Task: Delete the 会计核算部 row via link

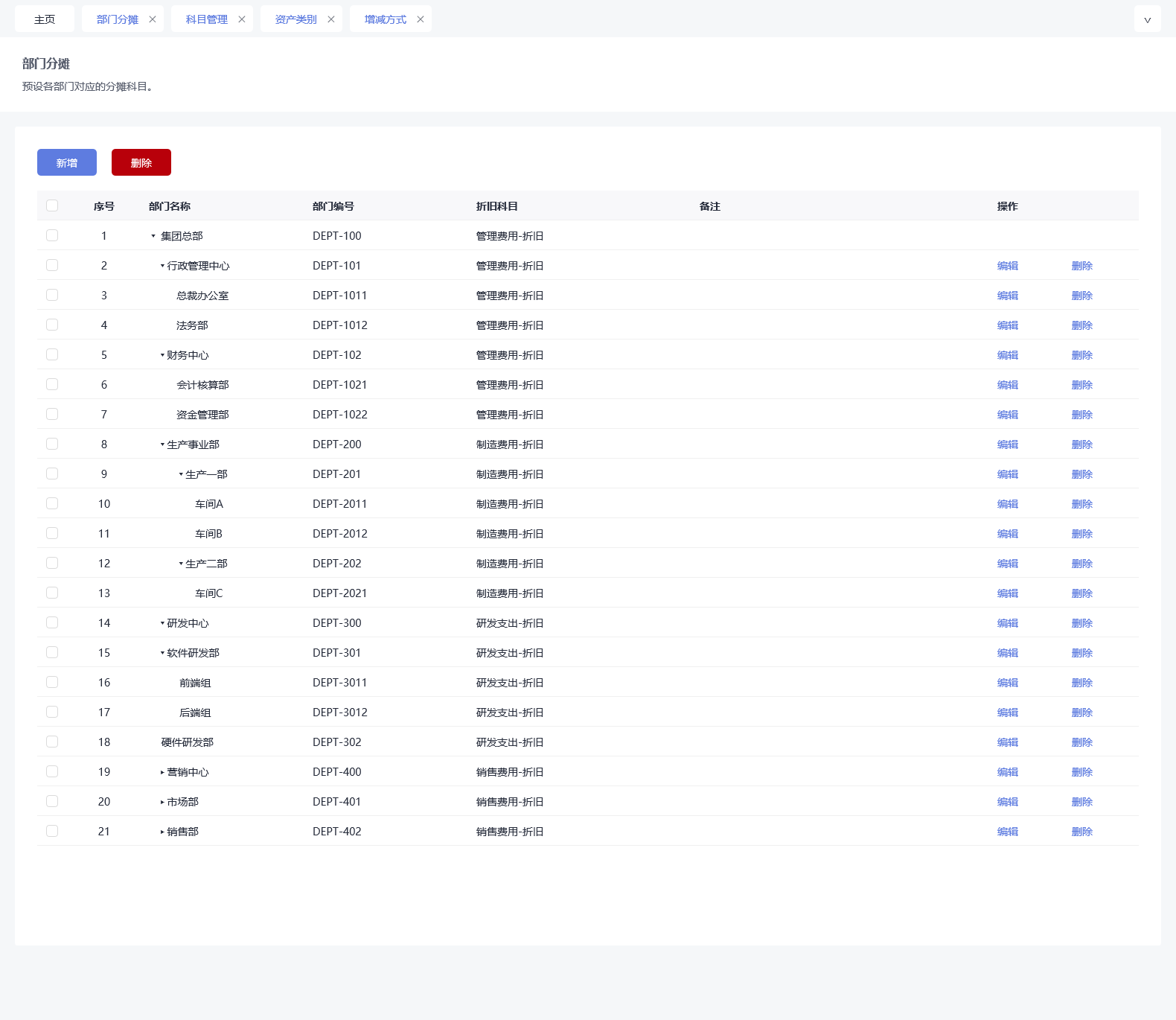Action: pos(1082,385)
